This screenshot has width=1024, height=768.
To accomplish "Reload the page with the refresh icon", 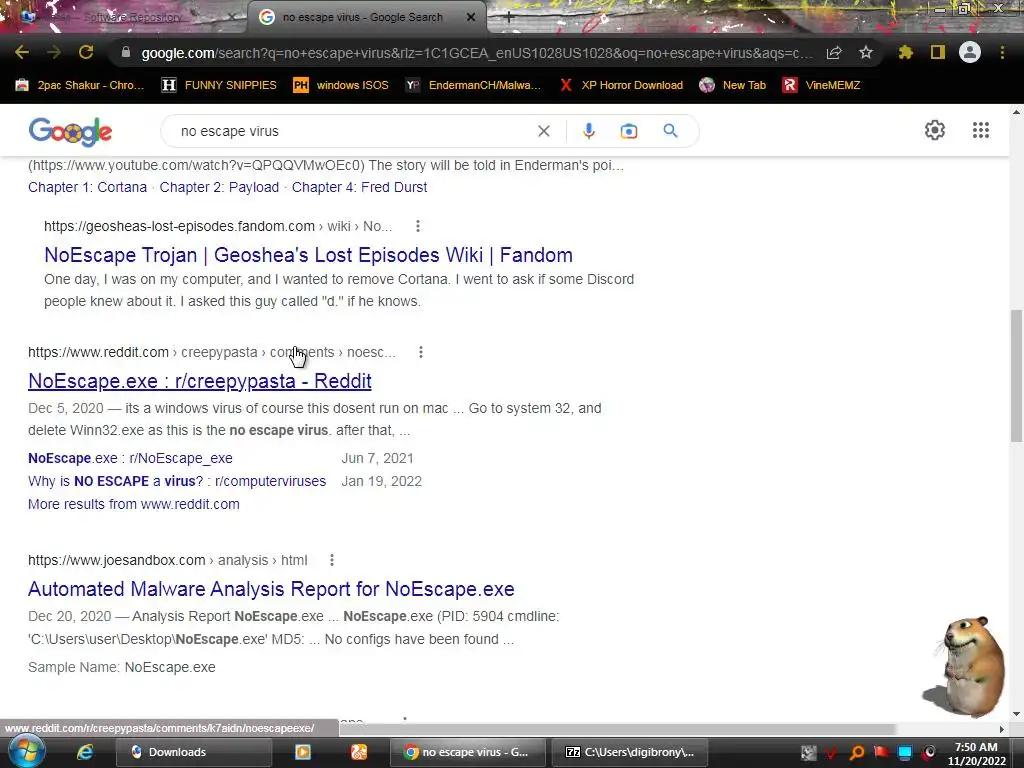I will pyautogui.click(x=86, y=52).
